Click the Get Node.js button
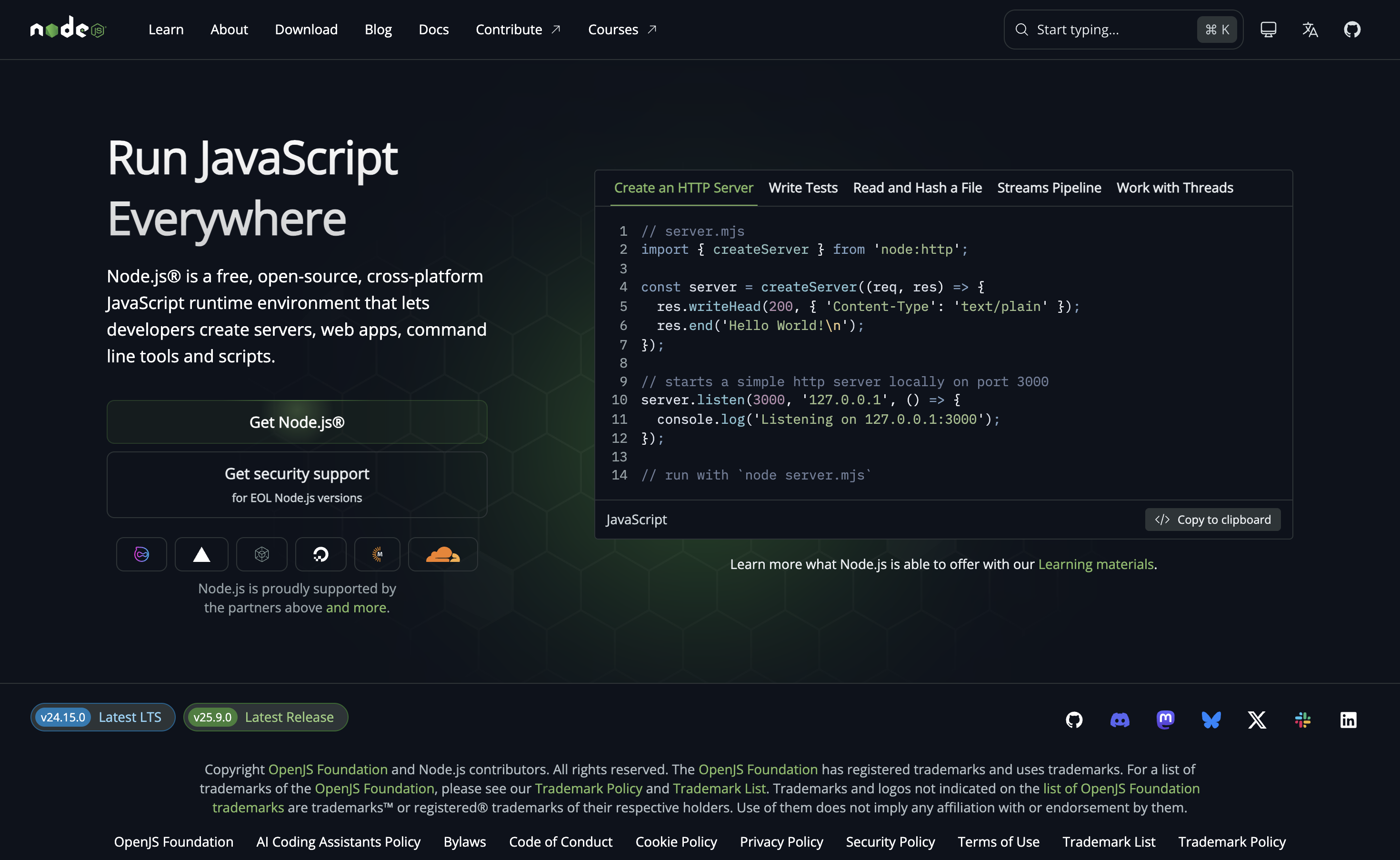This screenshot has height=860, width=1400. (x=296, y=421)
